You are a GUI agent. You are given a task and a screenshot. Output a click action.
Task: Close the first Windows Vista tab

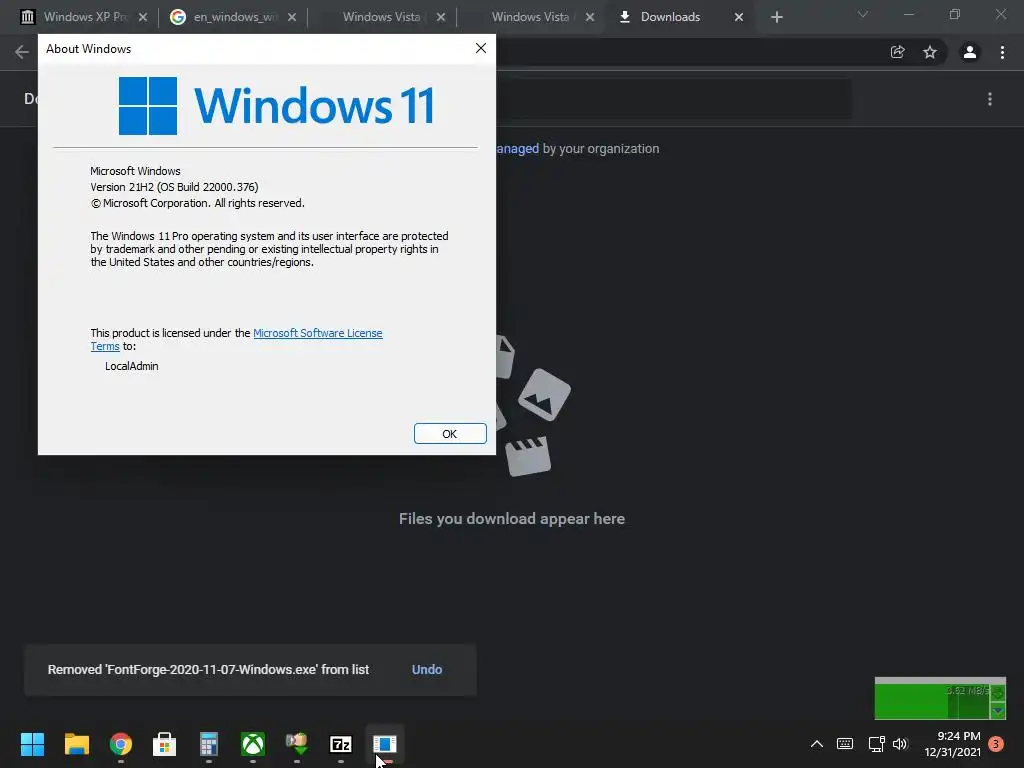(441, 17)
